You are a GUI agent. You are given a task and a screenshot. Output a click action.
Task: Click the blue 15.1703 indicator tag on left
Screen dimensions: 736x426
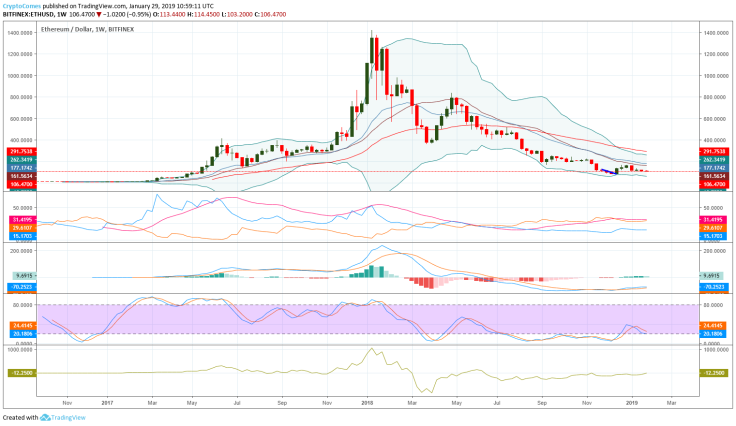(23, 236)
